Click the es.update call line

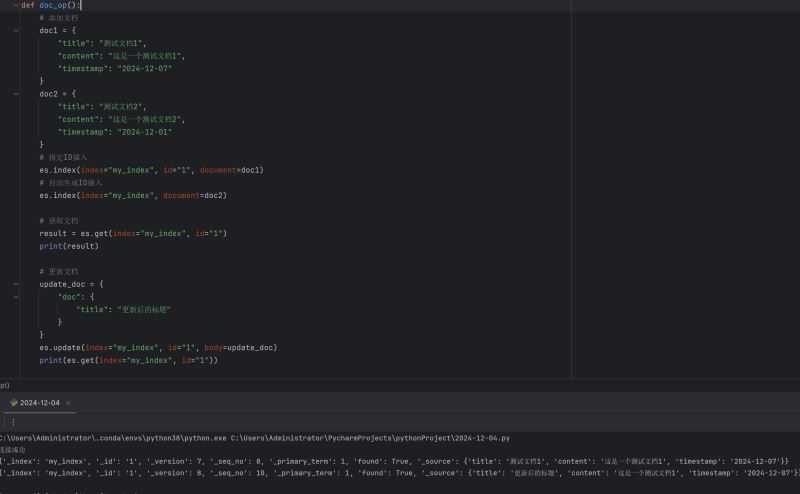click(x=157, y=347)
